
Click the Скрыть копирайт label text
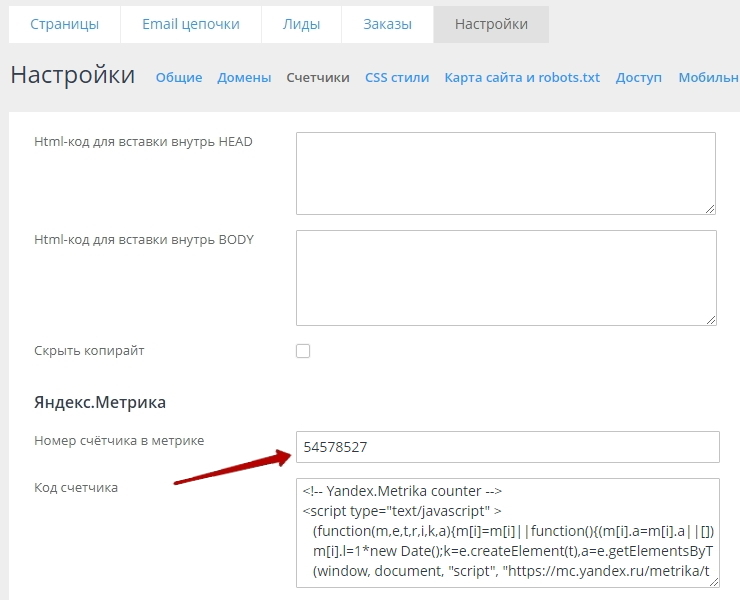89,351
